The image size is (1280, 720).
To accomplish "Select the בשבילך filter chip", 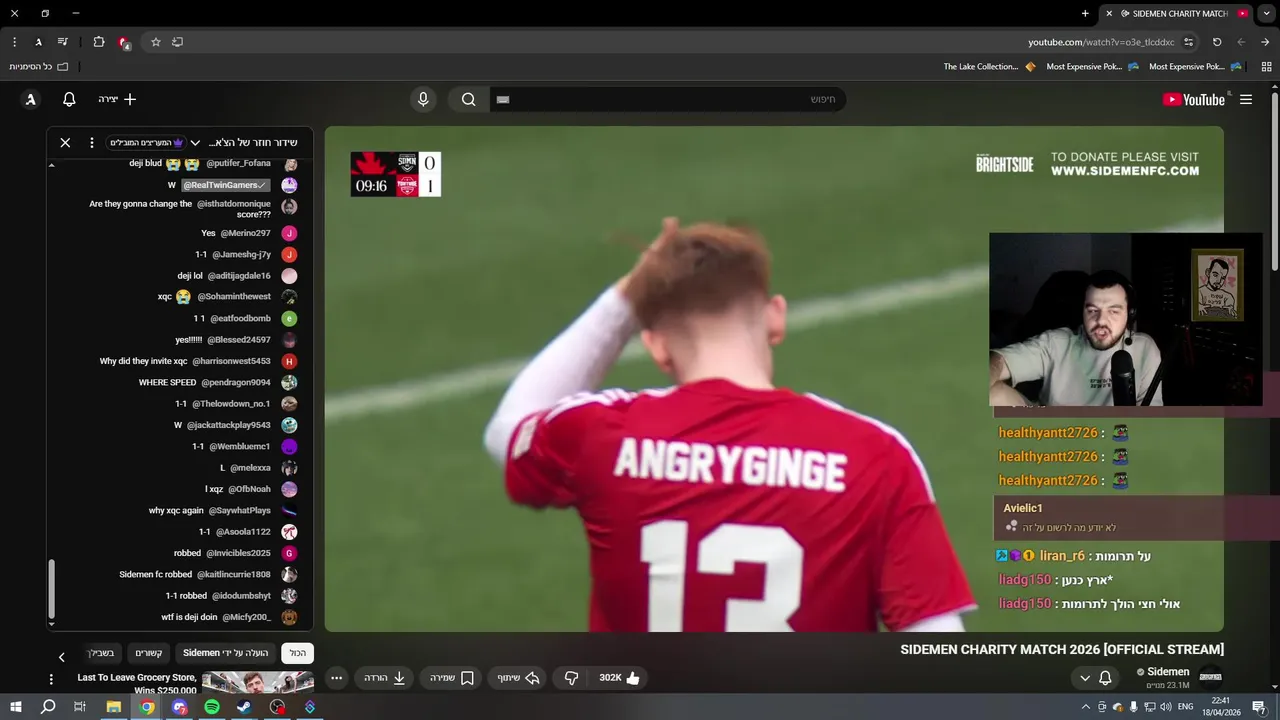I will [x=103, y=653].
